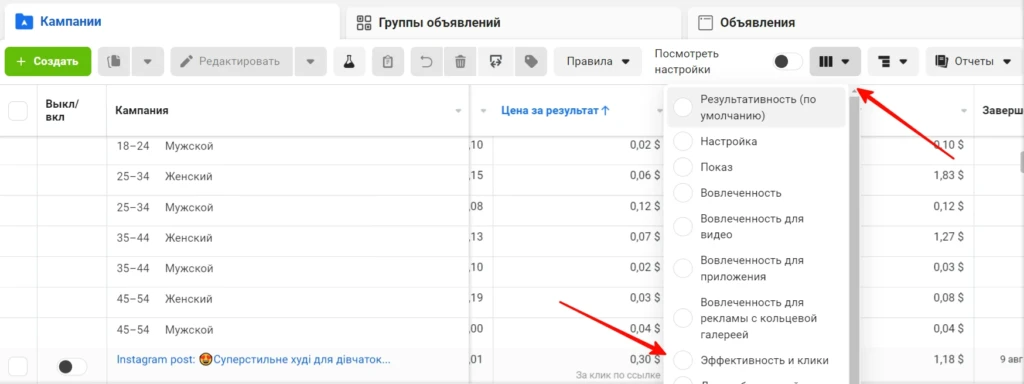Viewport: 1024px width, 384px height.
Task: Toggle the Посмотреть настройки switch
Action: pyautogui.click(x=787, y=61)
